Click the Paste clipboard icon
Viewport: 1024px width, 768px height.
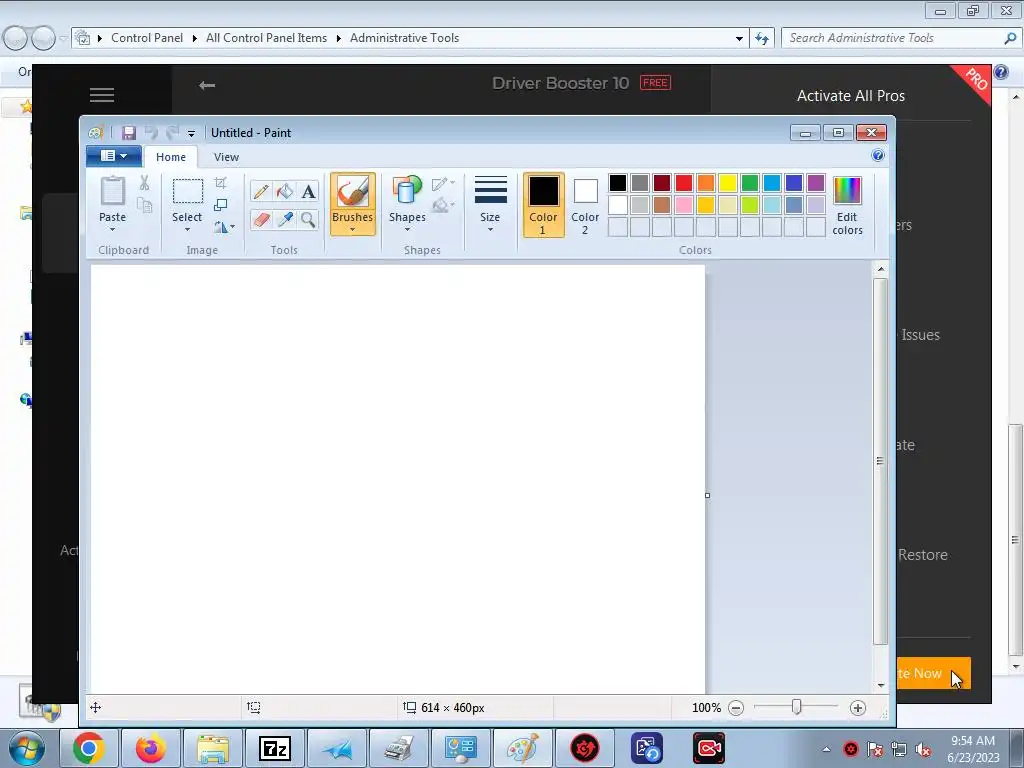pyautogui.click(x=112, y=191)
